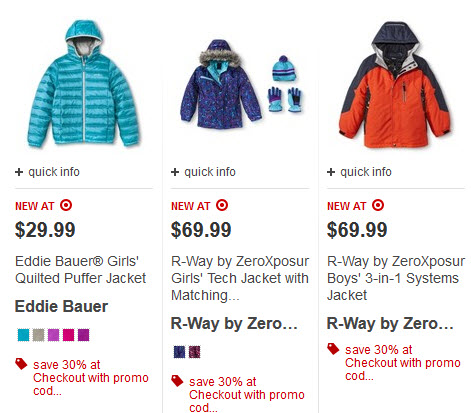Open Eddie Bauer Girls' Quilted Puffer Jacket link
The width and height of the screenshot is (471, 413).
[80, 270]
